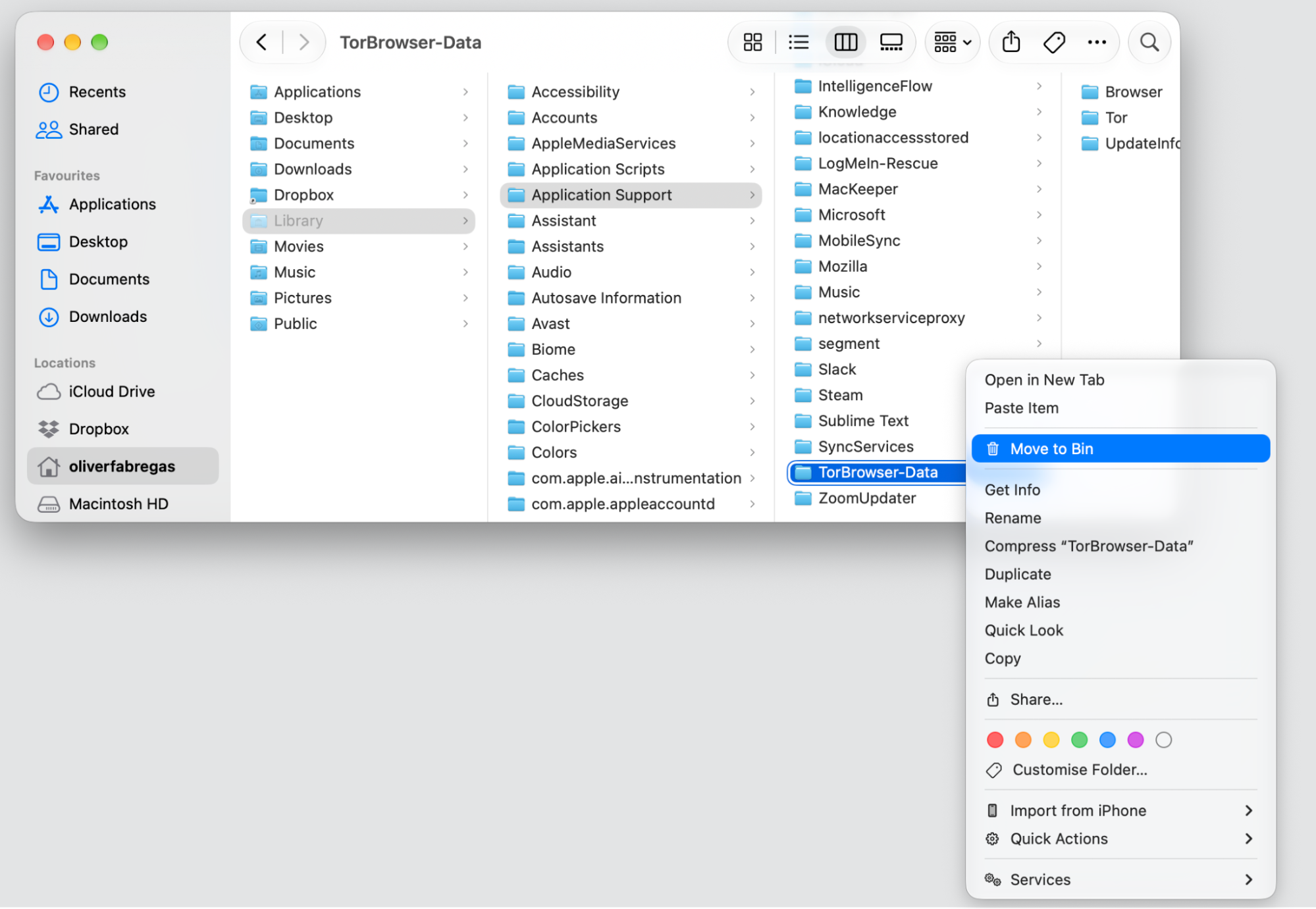Viewport: 1316px width, 909px height.
Task: Go back with the left chevron
Action: click(261, 42)
